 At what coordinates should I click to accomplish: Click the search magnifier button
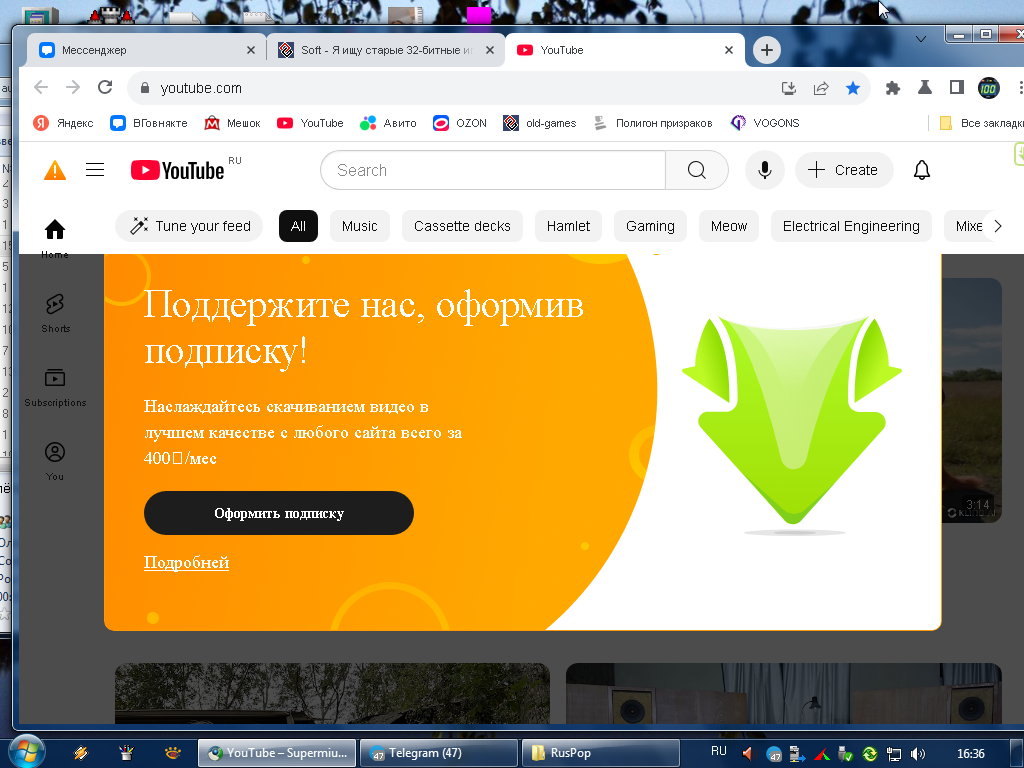[697, 170]
